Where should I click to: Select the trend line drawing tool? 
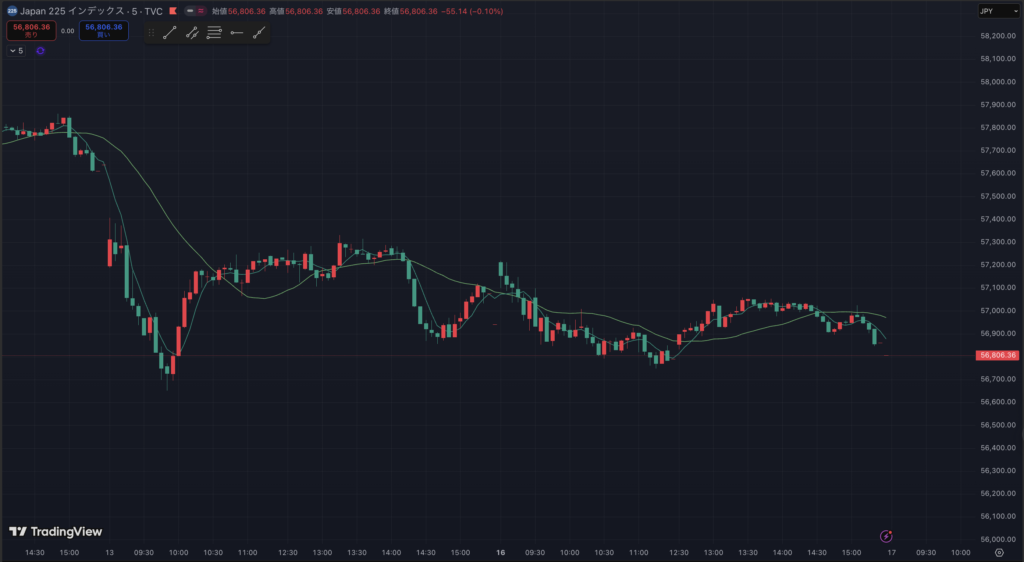[169, 32]
